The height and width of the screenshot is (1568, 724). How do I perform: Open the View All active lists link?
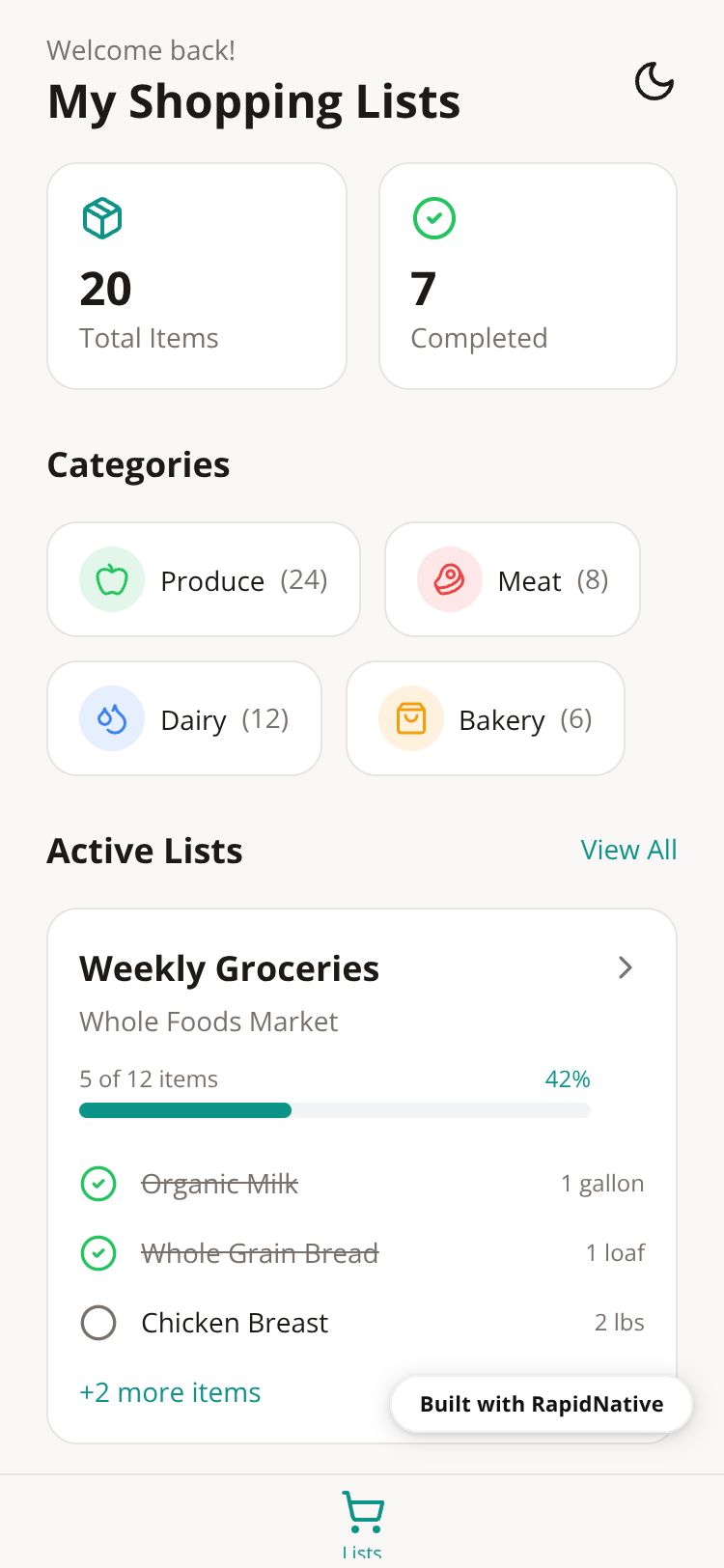628,850
